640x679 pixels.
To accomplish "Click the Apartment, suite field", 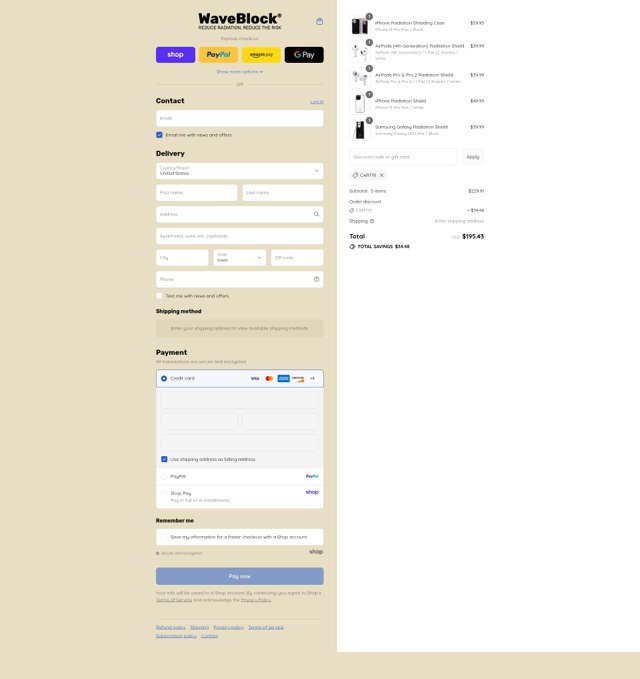I will [239, 236].
